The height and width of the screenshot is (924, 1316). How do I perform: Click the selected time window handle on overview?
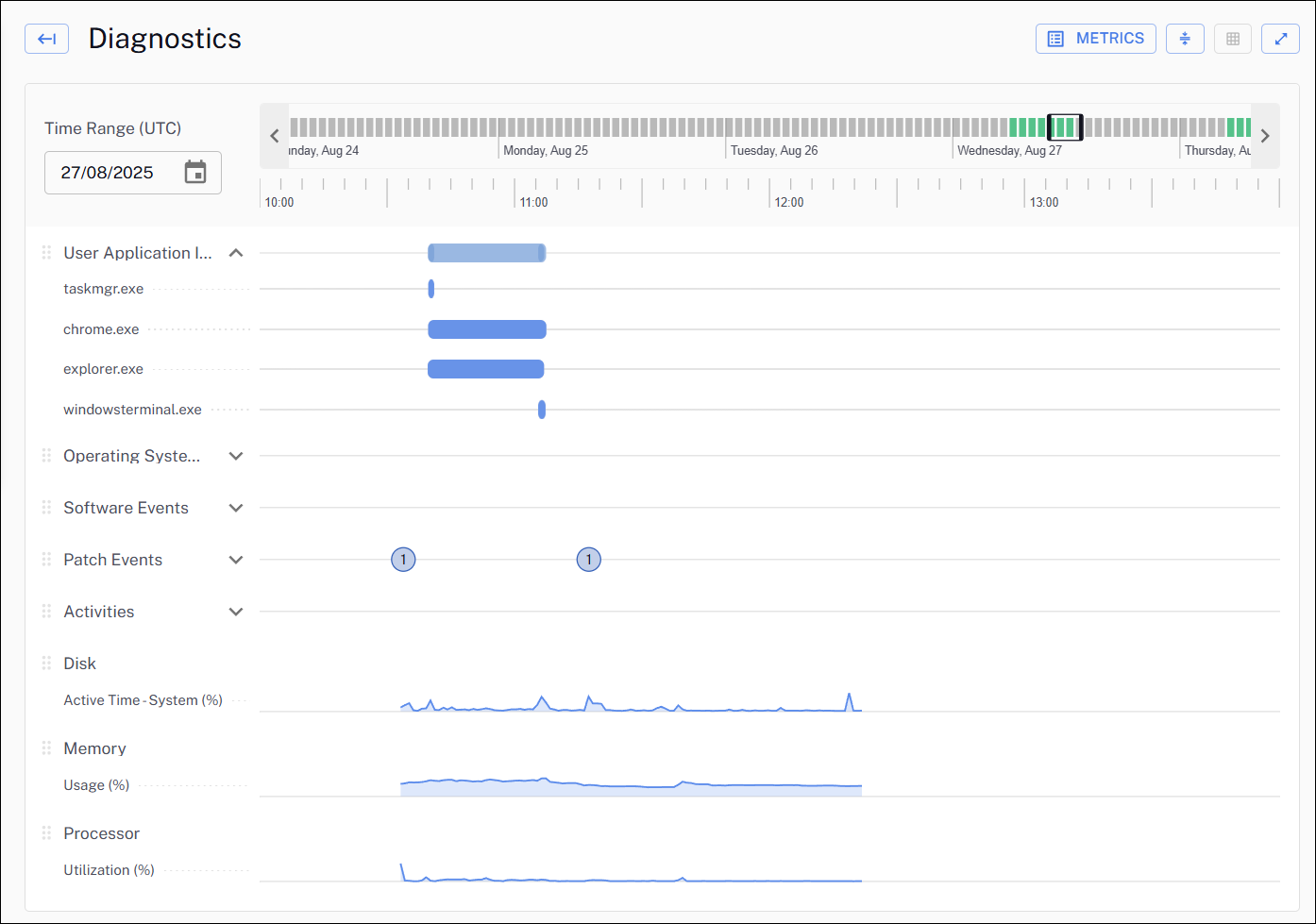point(1065,127)
